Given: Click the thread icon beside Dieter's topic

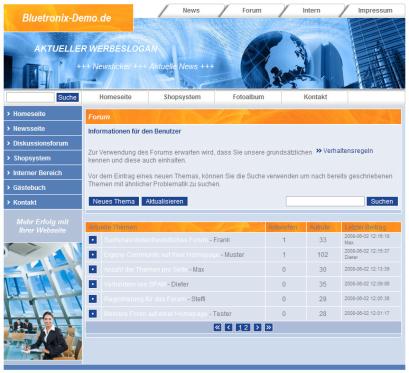Looking at the screenshot, I should click(x=93, y=284).
